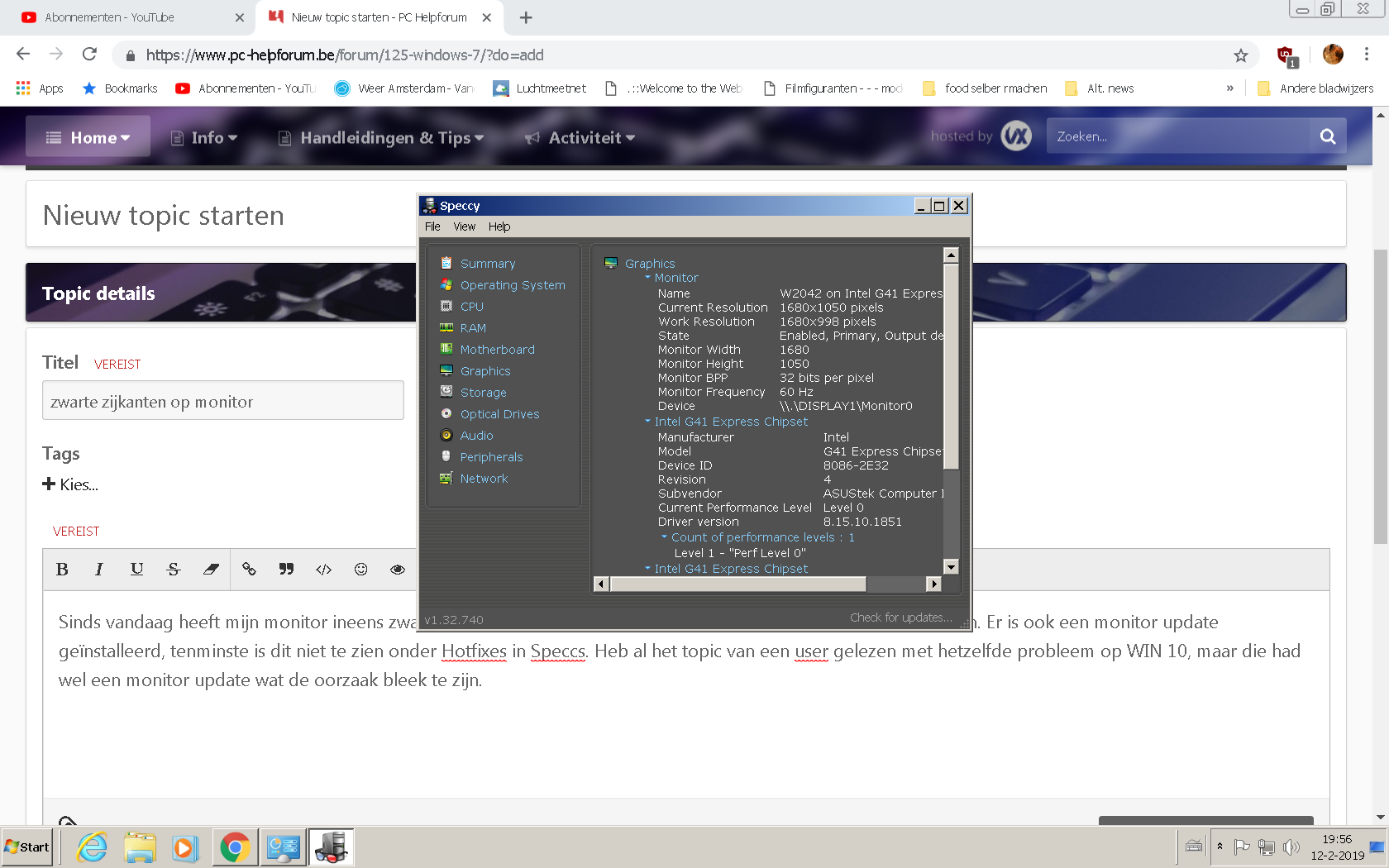Image resolution: width=1389 pixels, height=868 pixels.
Task: Open the emoji smiley picker
Action: pos(360,569)
